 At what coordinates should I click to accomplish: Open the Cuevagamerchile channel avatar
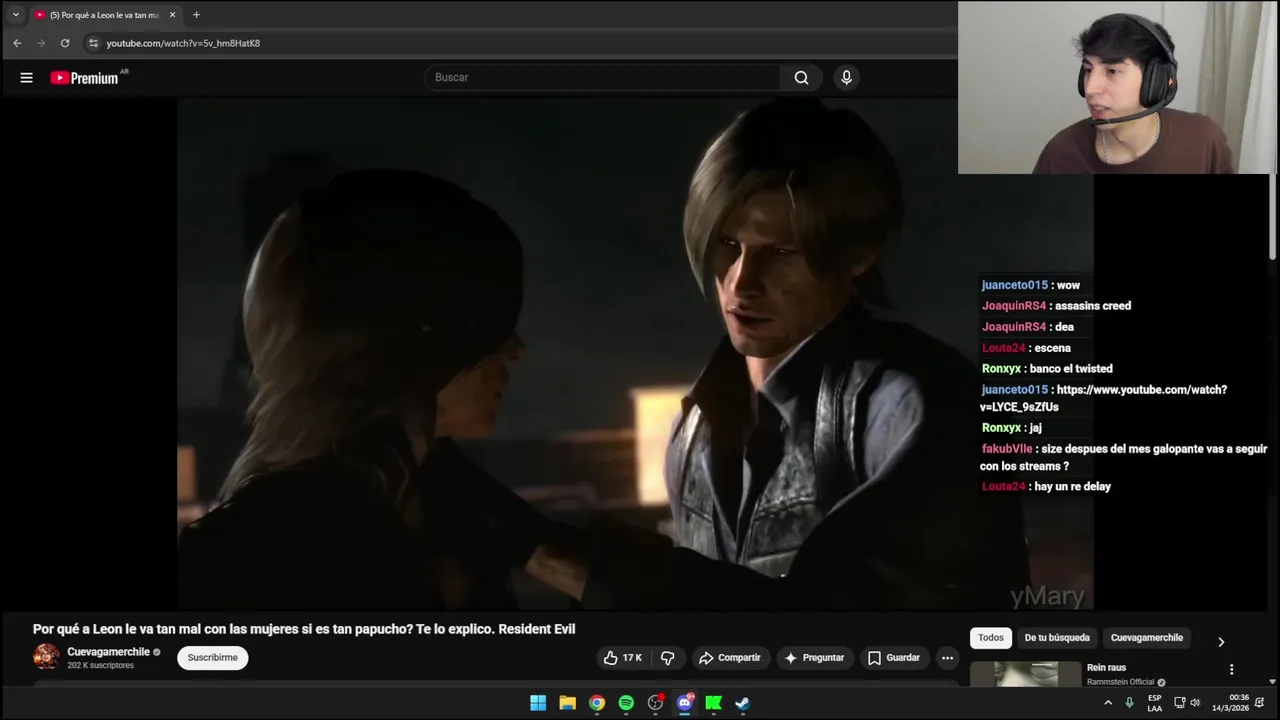tap(46, 657)
